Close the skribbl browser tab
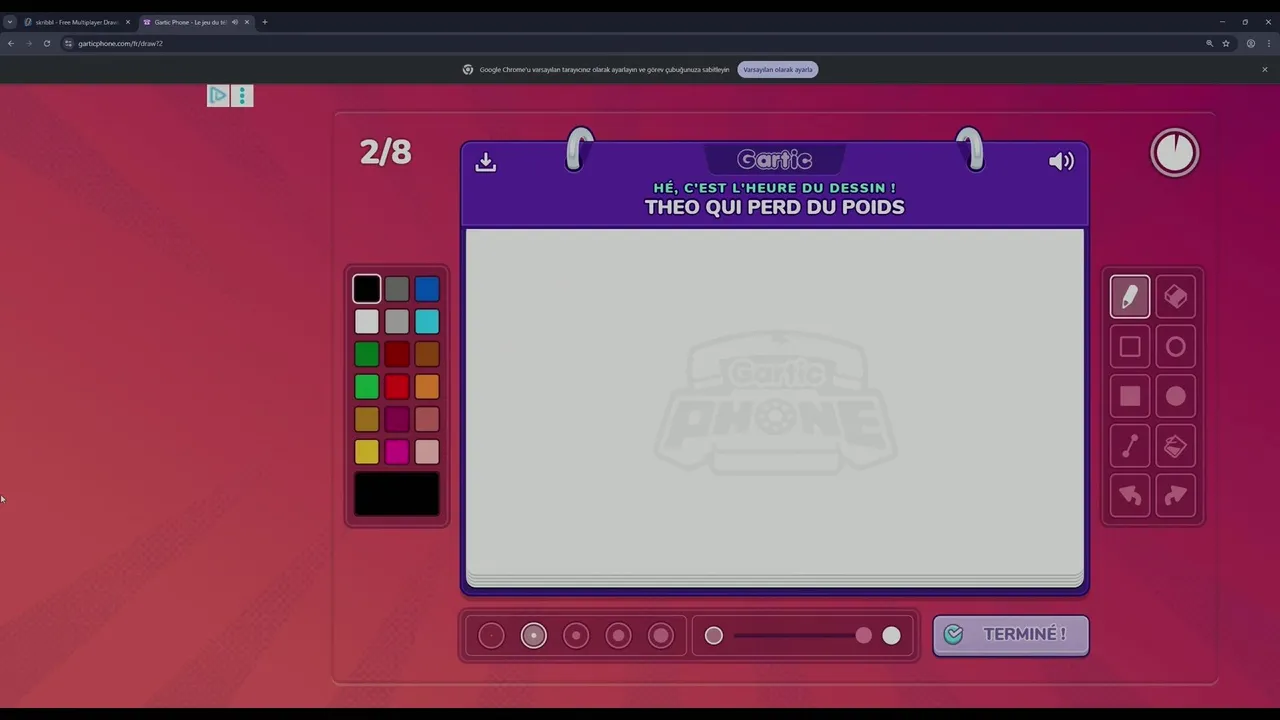 128,22
